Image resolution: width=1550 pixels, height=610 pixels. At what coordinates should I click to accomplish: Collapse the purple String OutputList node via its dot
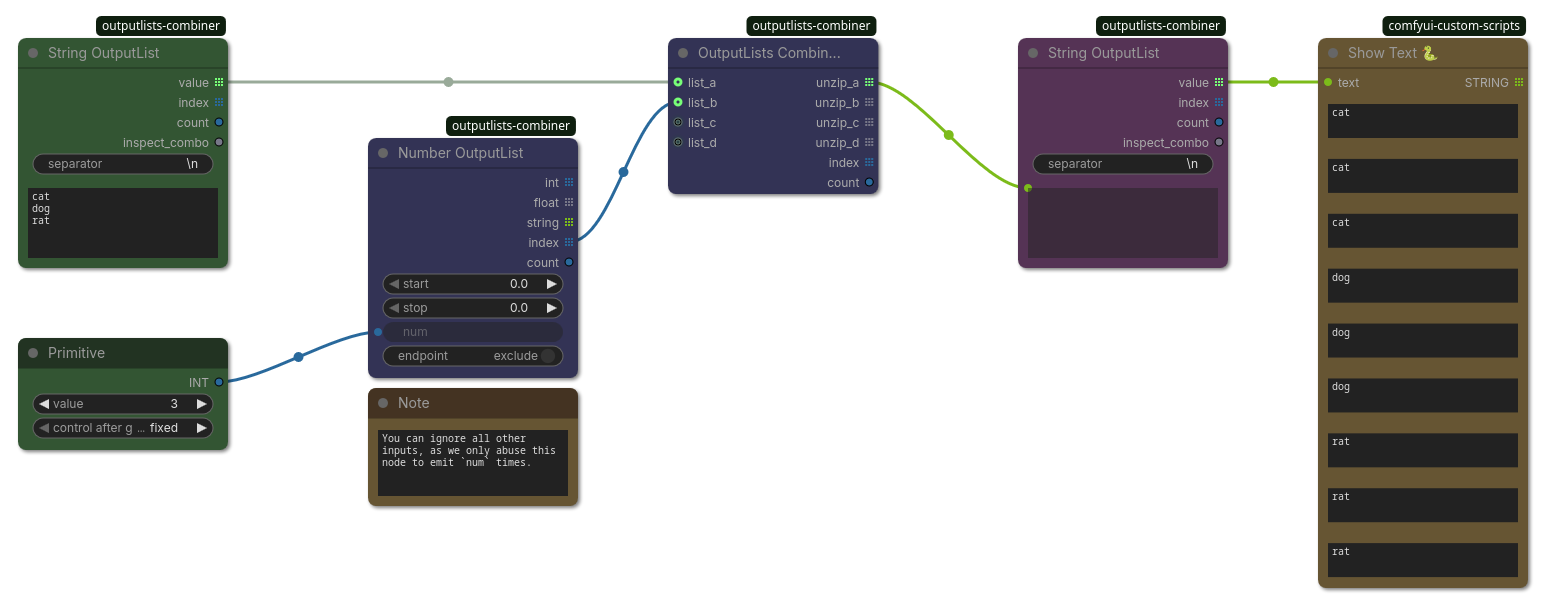(1033, 53)
